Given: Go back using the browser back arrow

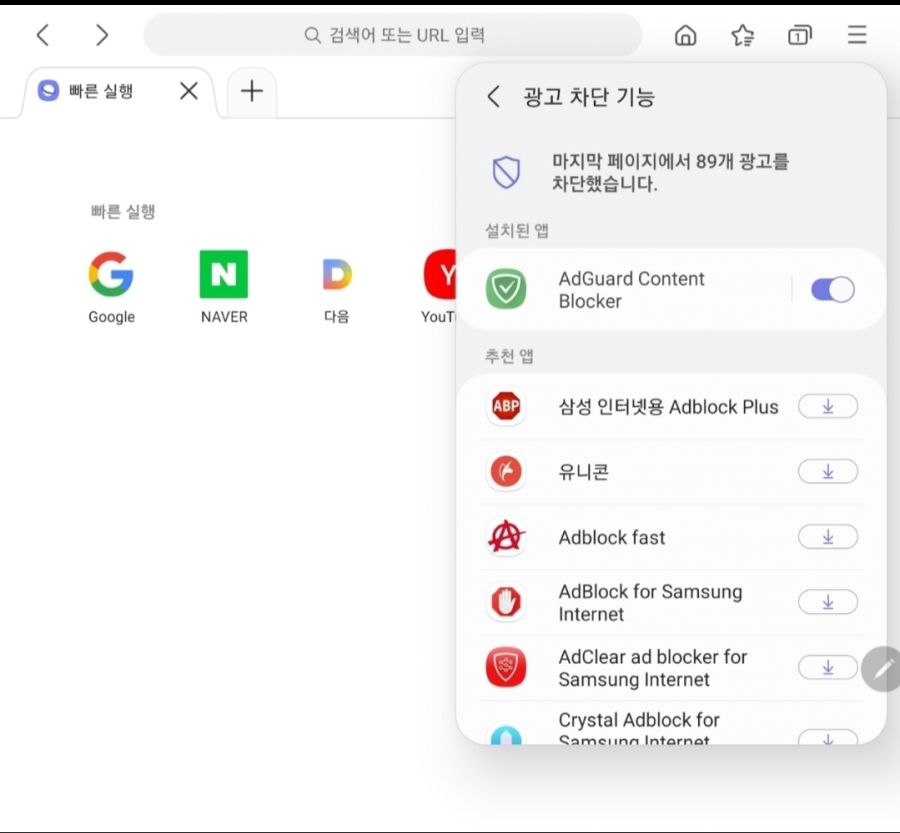Looking at the screenshot, I should click(x=42, y=35).
